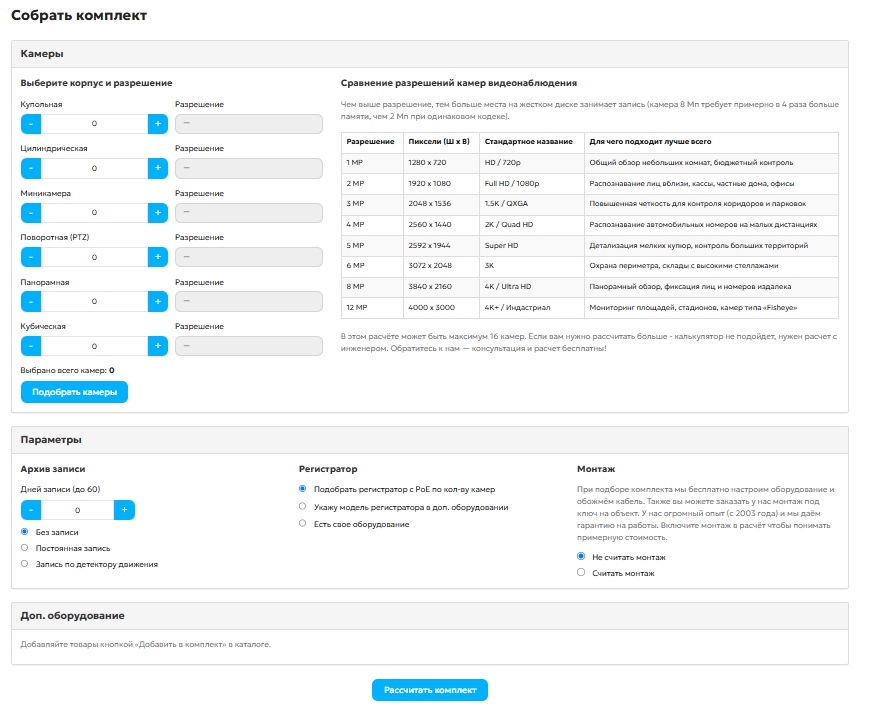The image size is (872, 716).
Task: Add a Поворотная (PTZ) camera
Action: coord(158,257)
